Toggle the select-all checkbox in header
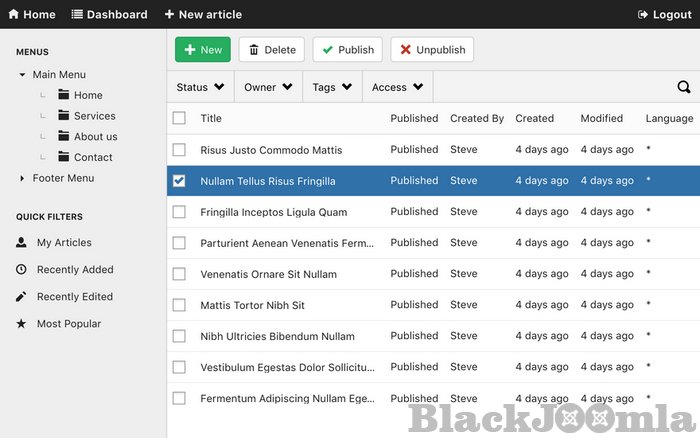This screenshot has height=438, width=700. (x=179, y=118)
